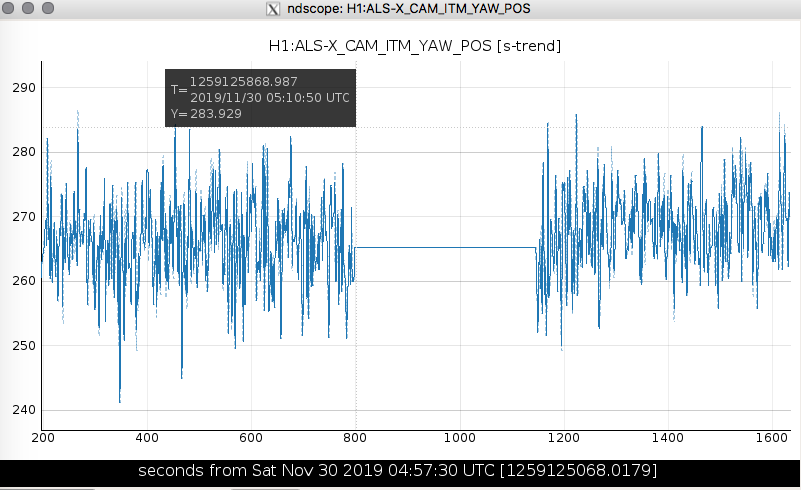Click the Y-axis label 270
Viewport: 801px width, 490px height.
(24, 217)
